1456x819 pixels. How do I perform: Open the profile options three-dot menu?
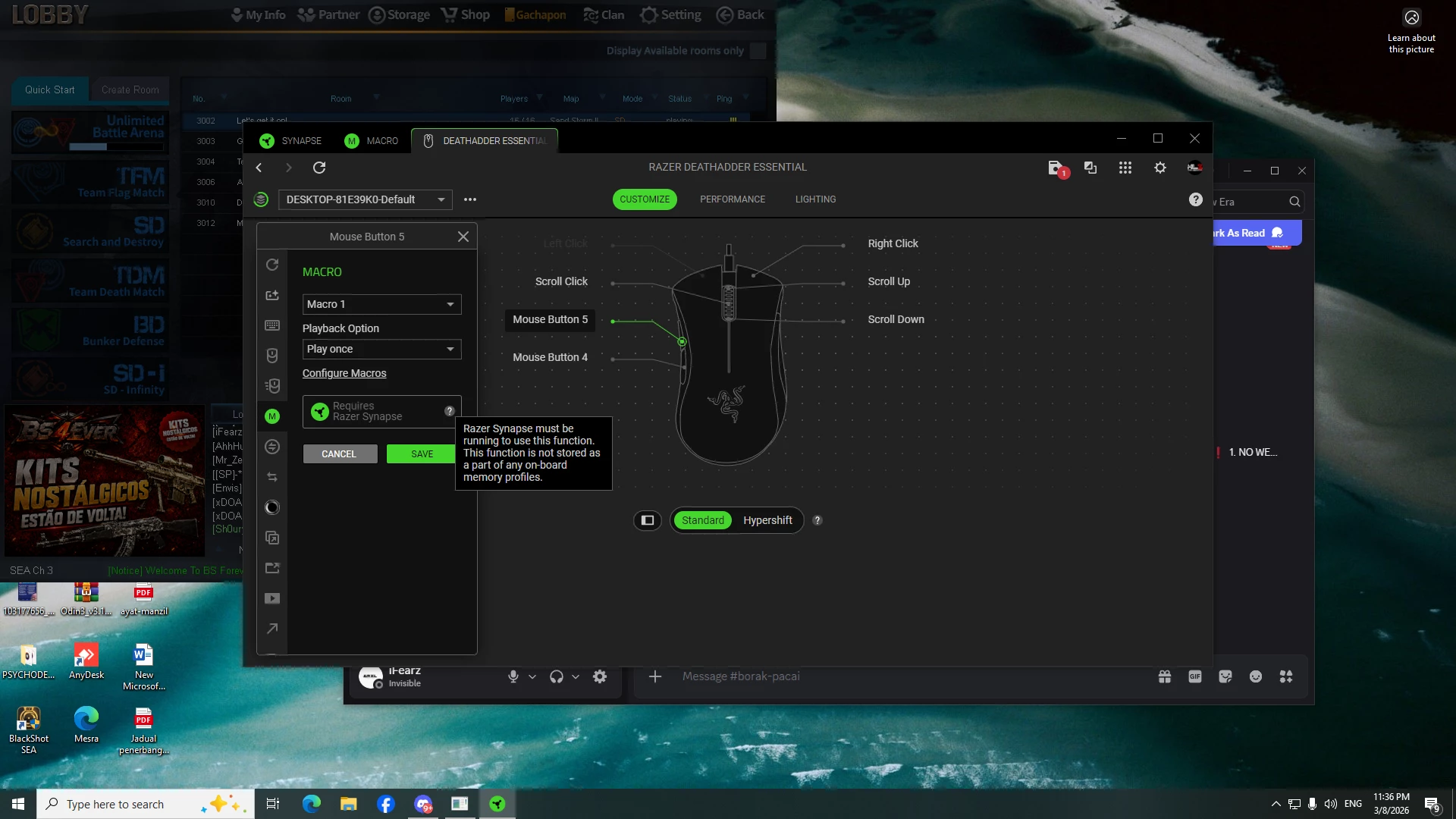pyautogui.click(x=470, y=199)
